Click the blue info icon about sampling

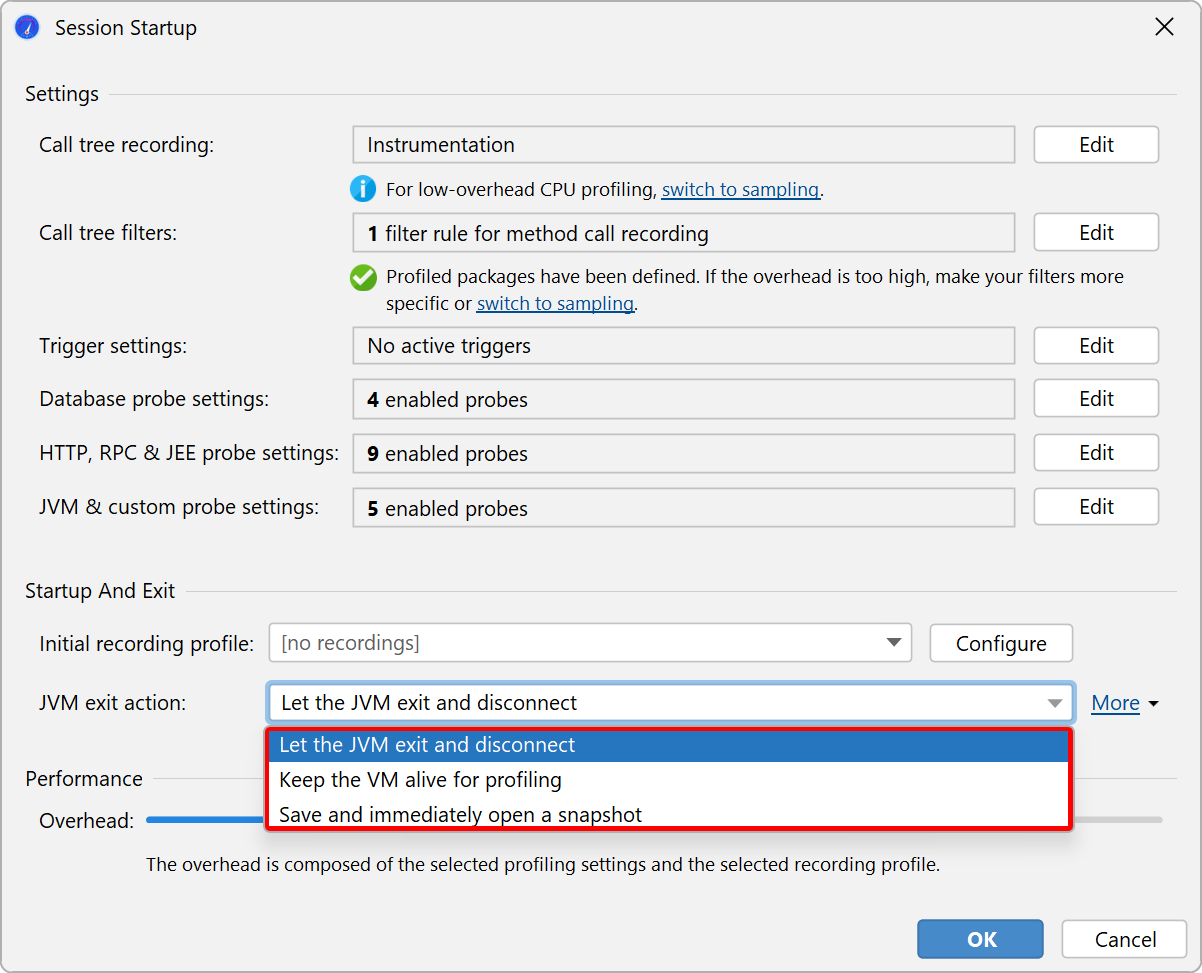click(x=362, y=189)
